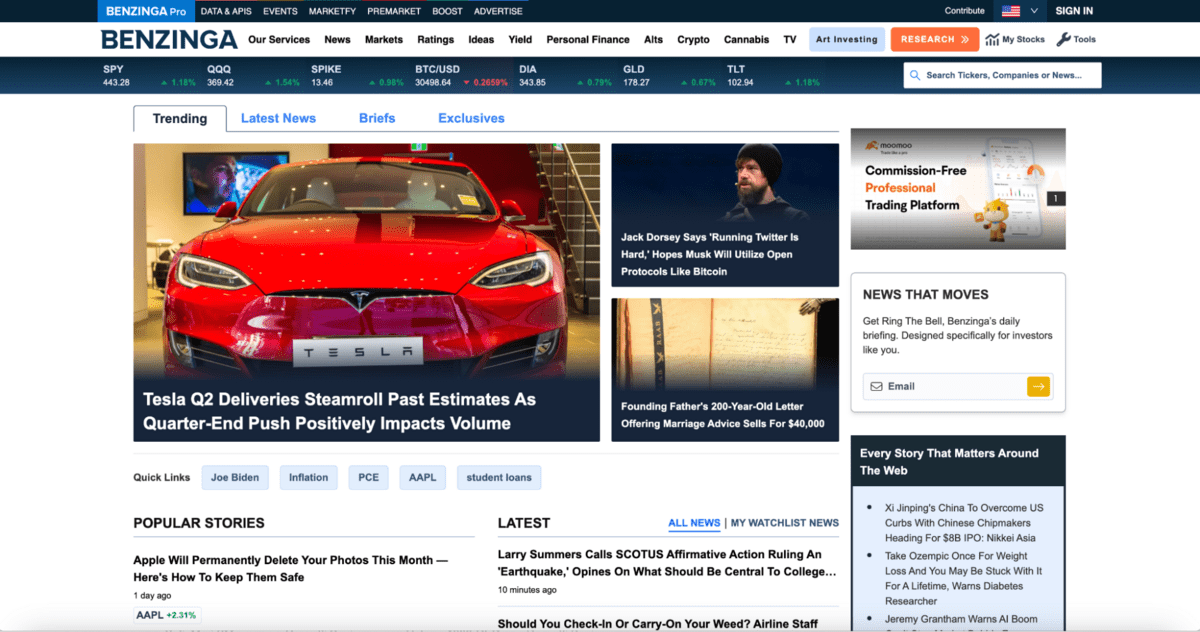1200x632 pixels.
Task: Open the News navigation menu
Action: pos(337,40)
